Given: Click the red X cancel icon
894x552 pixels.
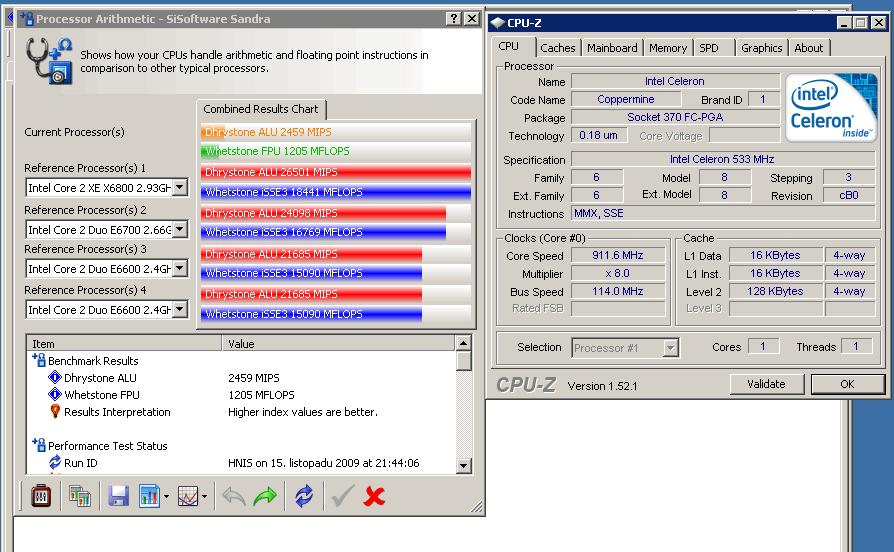Looking at the screenshot, I should pyautogui.click(x=375, y=496).
